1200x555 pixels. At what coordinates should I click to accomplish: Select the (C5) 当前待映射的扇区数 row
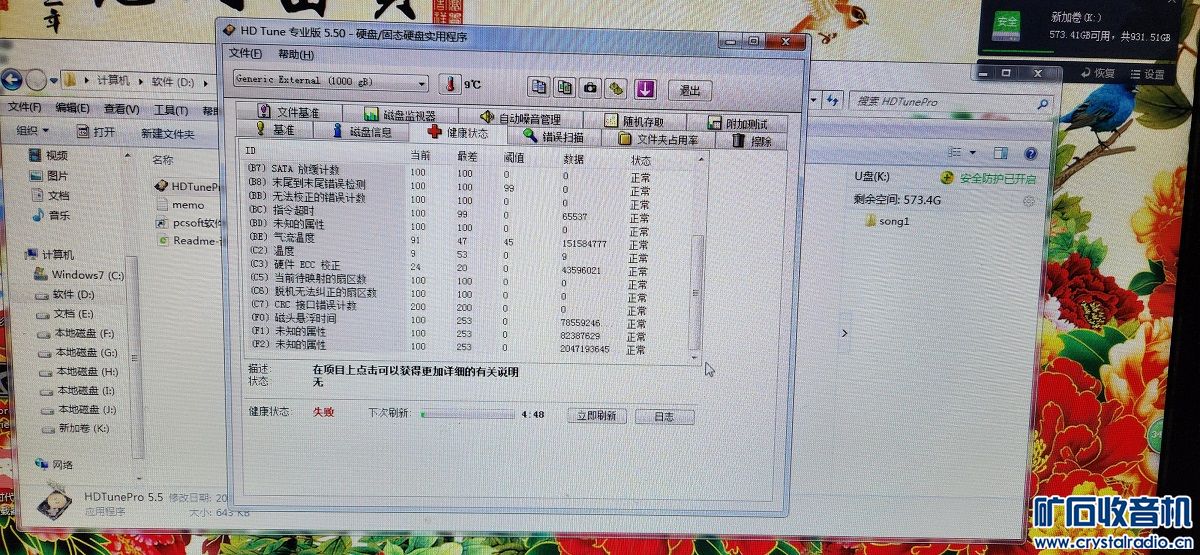(448, 281)
